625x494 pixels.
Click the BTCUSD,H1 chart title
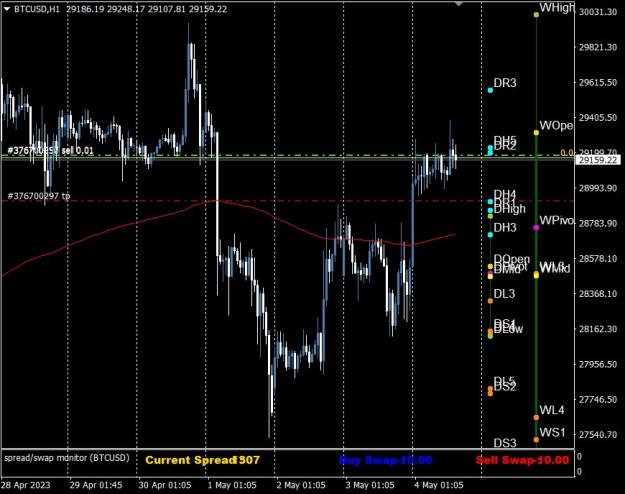(37, 9)
